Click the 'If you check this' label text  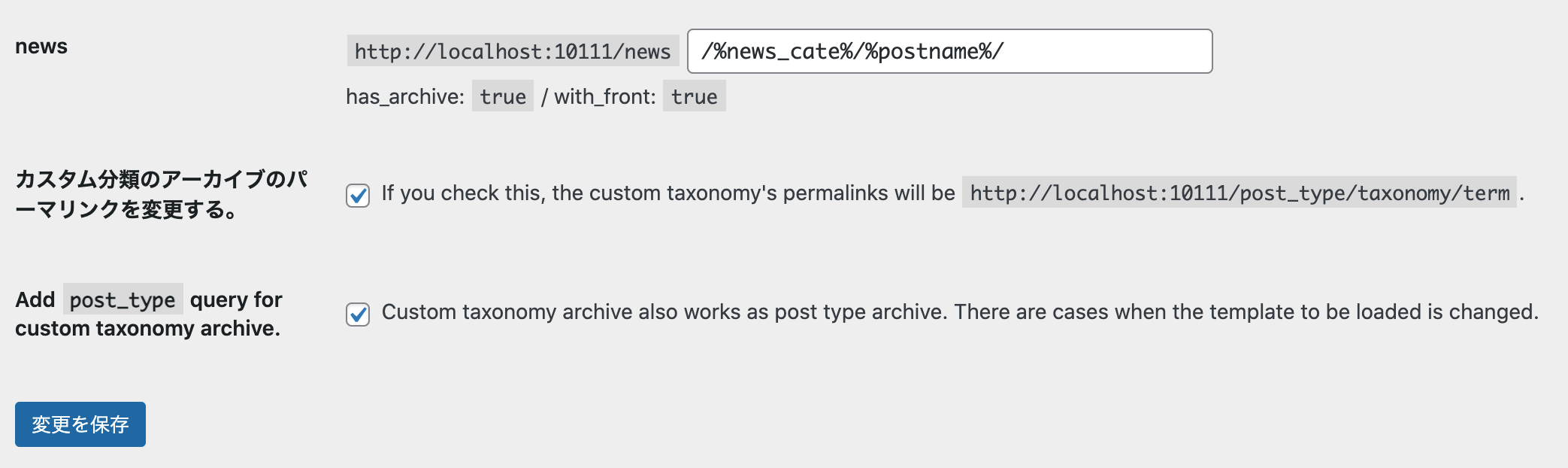668,193
